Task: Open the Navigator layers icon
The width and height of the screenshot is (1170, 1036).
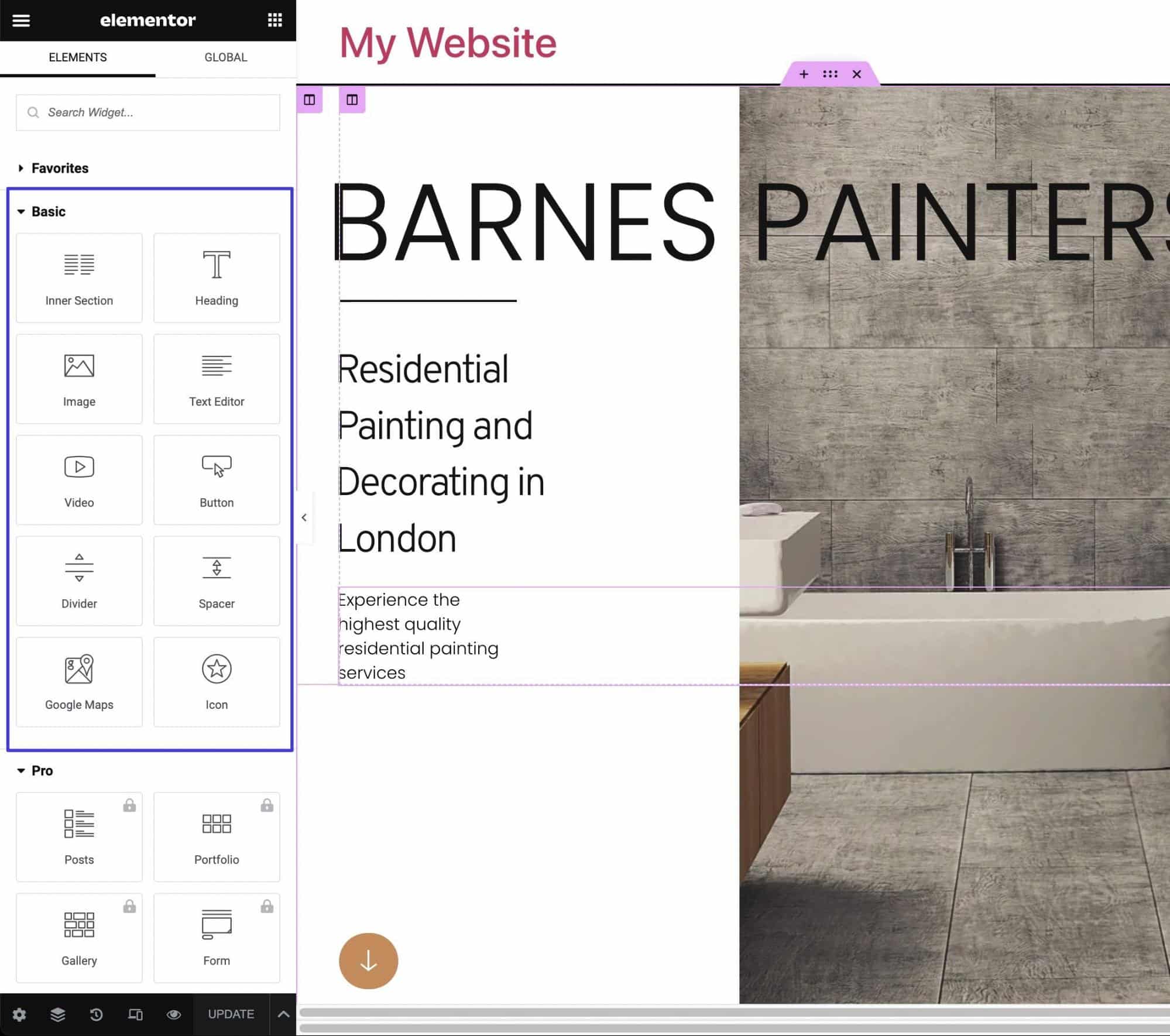Action: pos(58,1014)
